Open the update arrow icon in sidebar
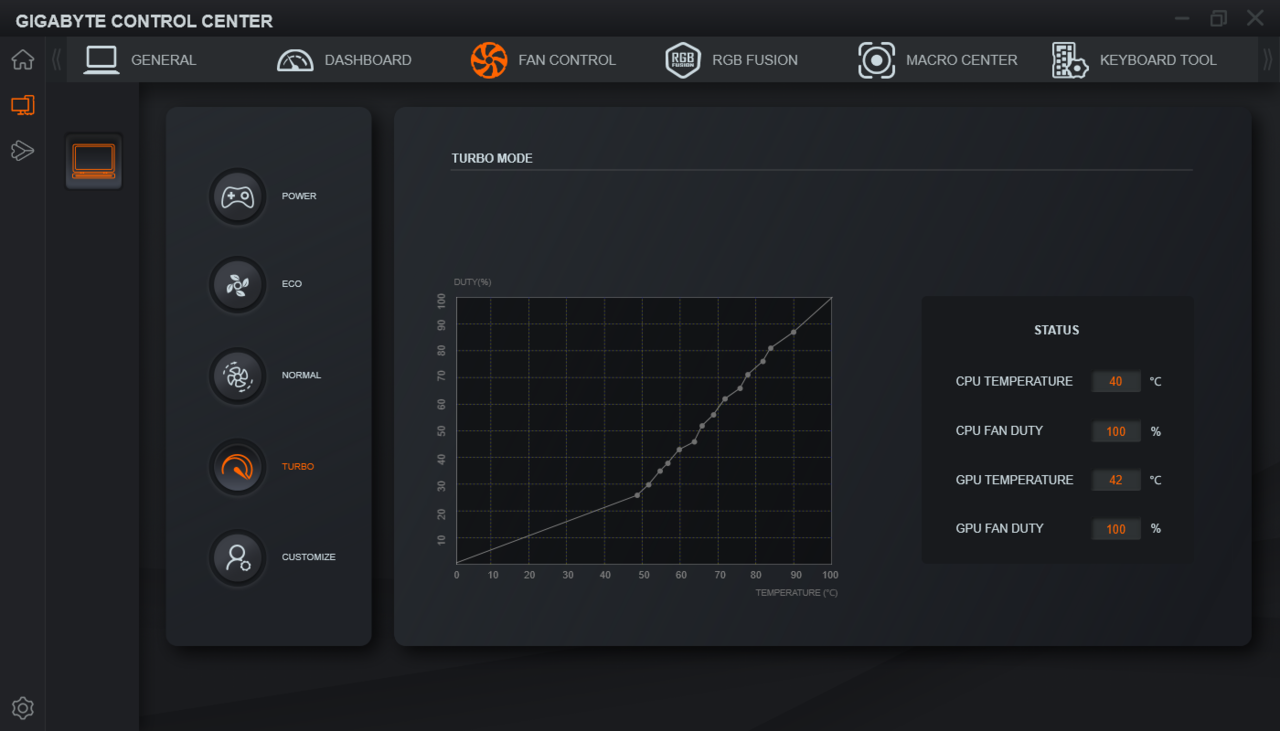 click(x=22, y=151)
